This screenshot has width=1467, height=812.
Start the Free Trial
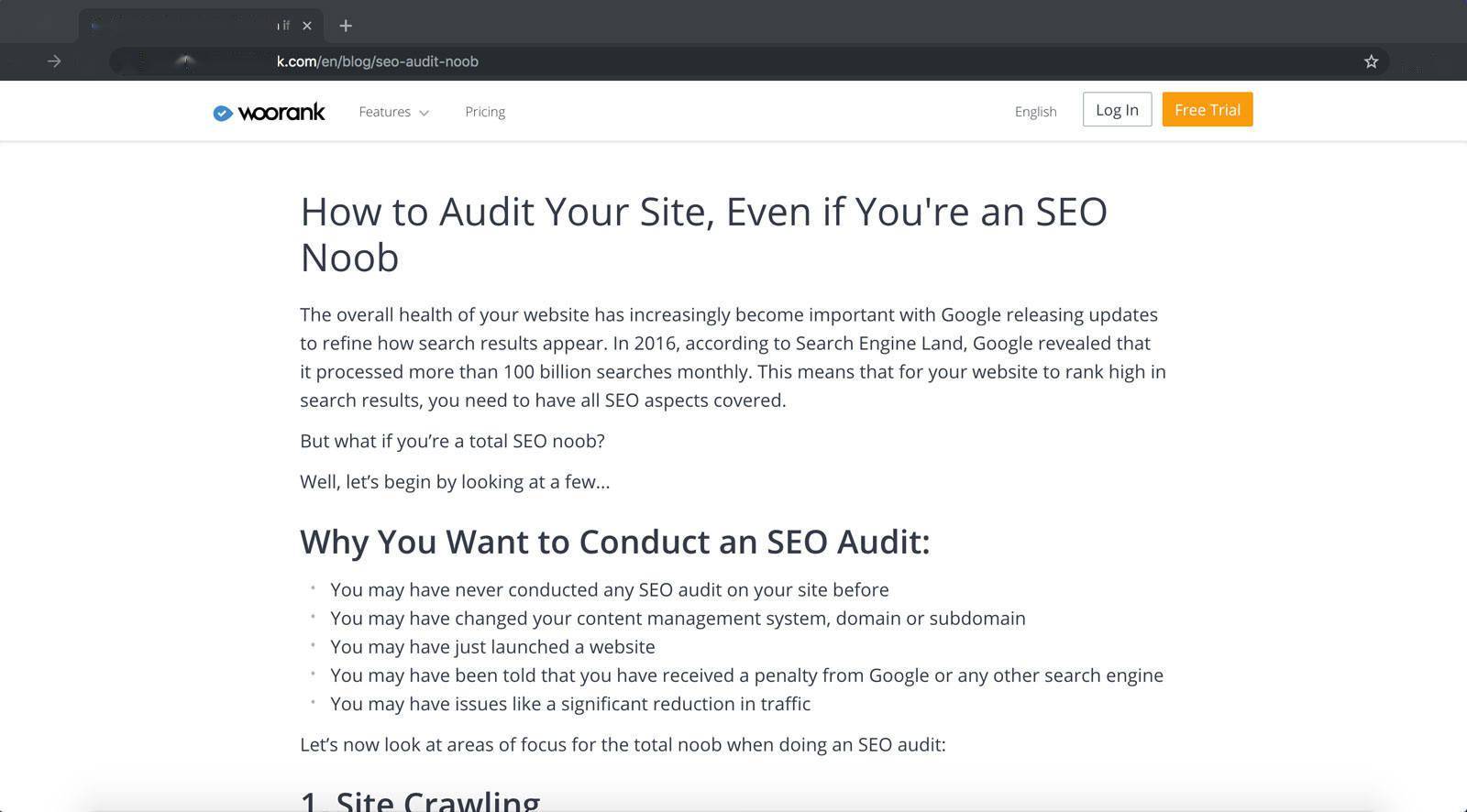pos(1207,110)
